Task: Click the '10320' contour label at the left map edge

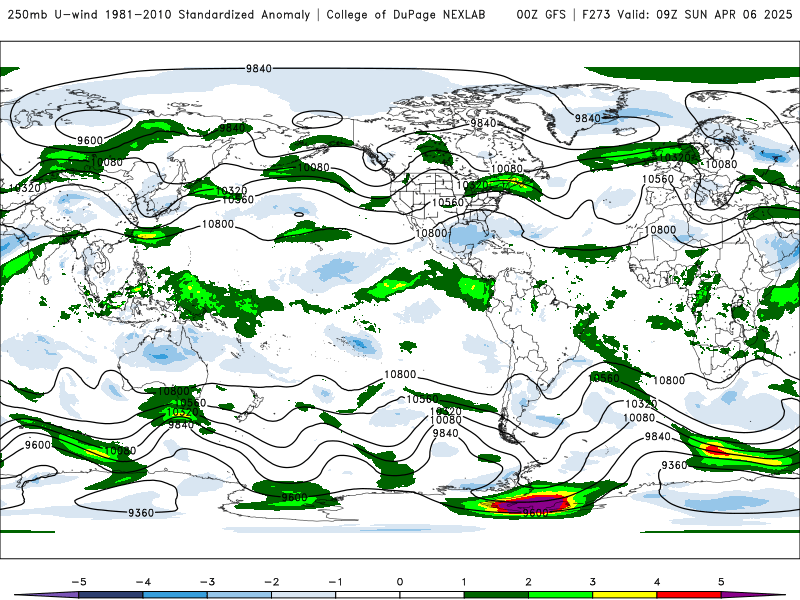Action: click(x=24, y=188)
